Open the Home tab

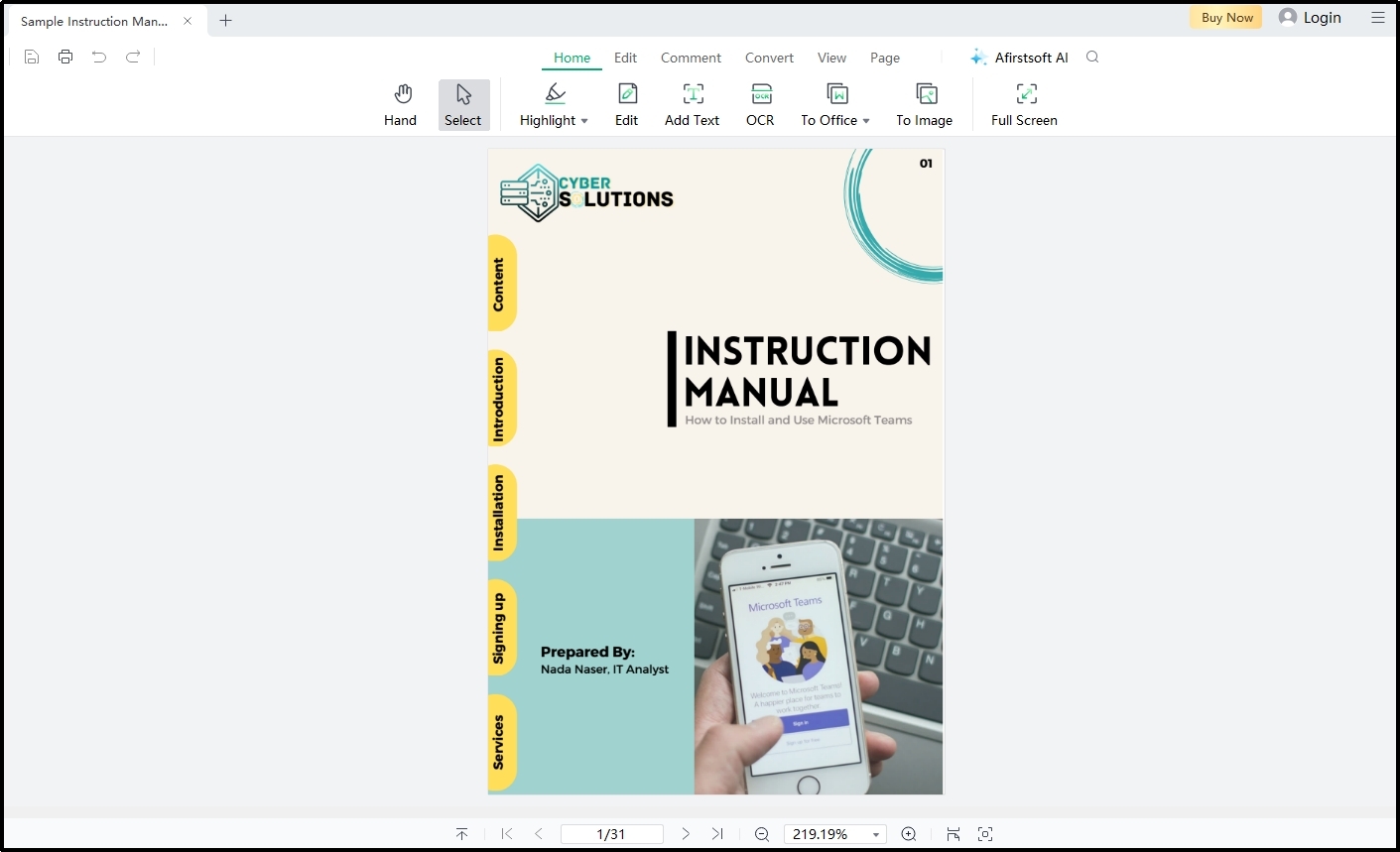[x=573, y=58]
